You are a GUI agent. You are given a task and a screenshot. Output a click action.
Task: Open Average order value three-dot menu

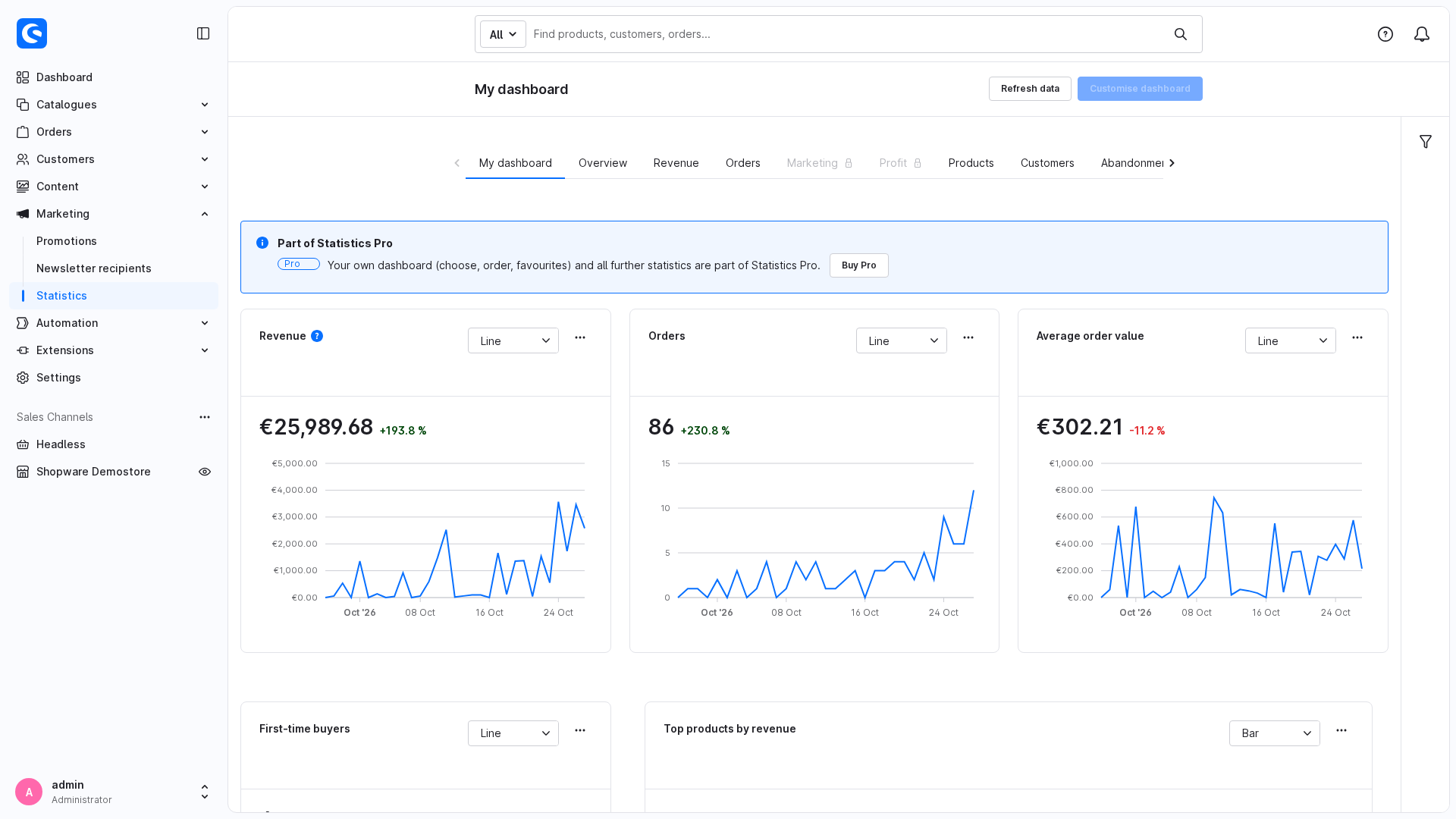pos(1357,337)
